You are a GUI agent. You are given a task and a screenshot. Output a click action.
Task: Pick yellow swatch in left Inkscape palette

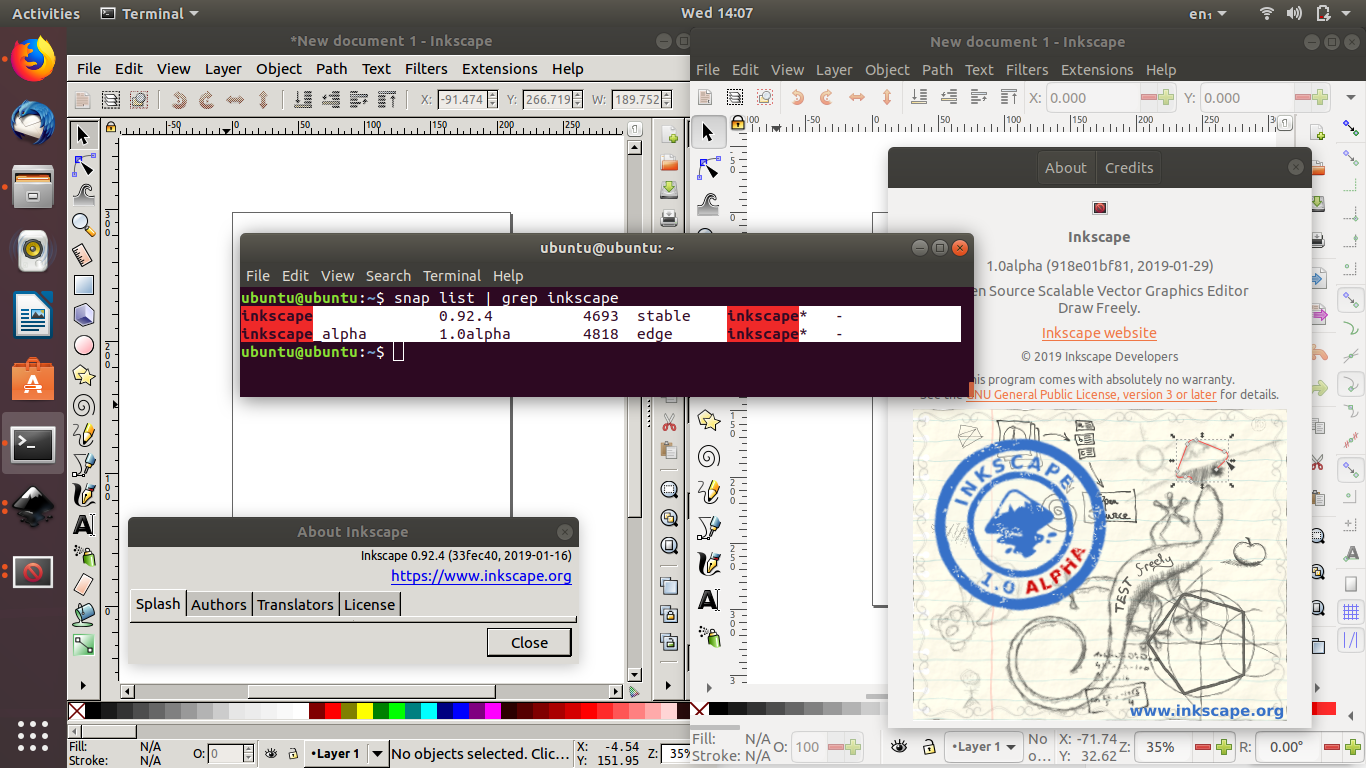[365, 711]
